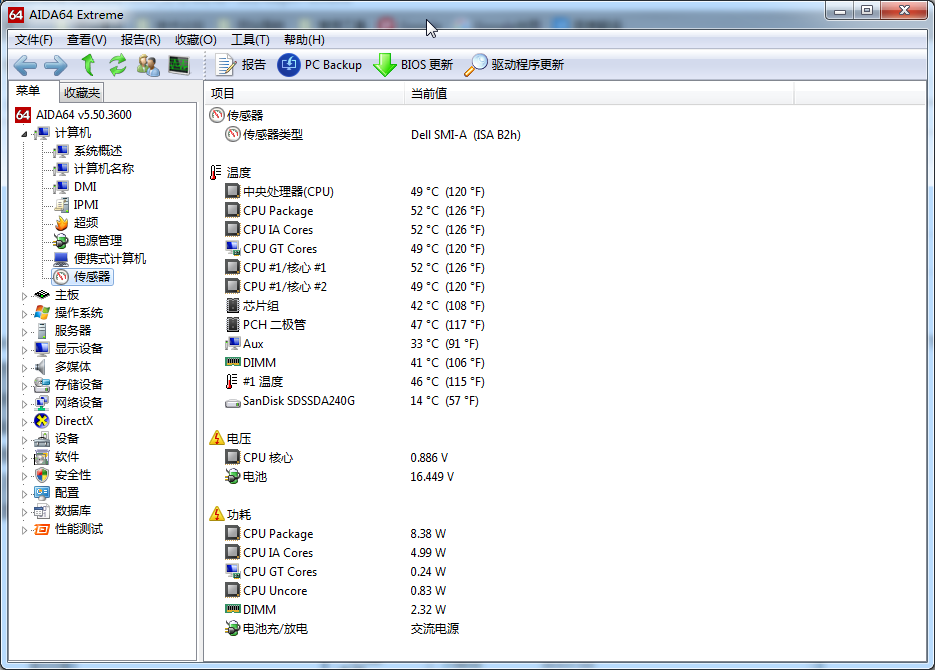Select the PCH 二极管 row

click(564, 325)
